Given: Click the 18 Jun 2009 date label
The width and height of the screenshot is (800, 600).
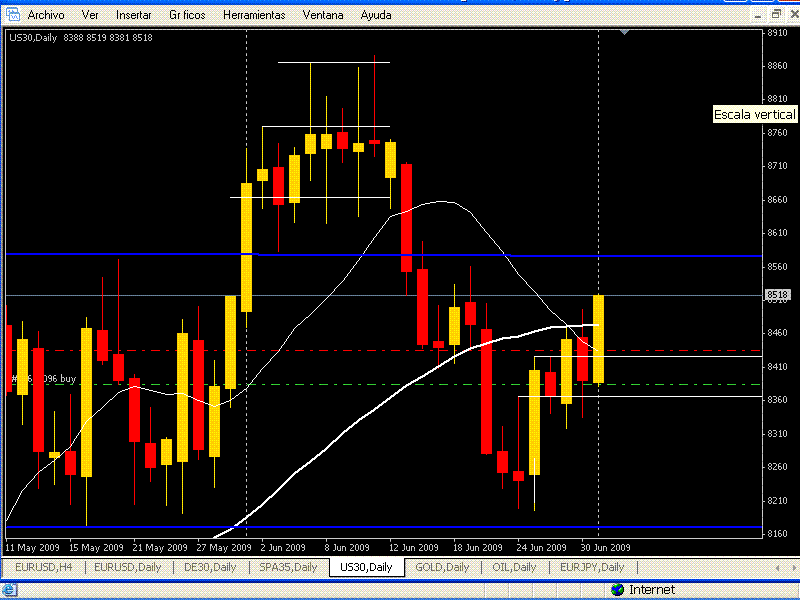Looking at the screenshot, I should point(478,547).
